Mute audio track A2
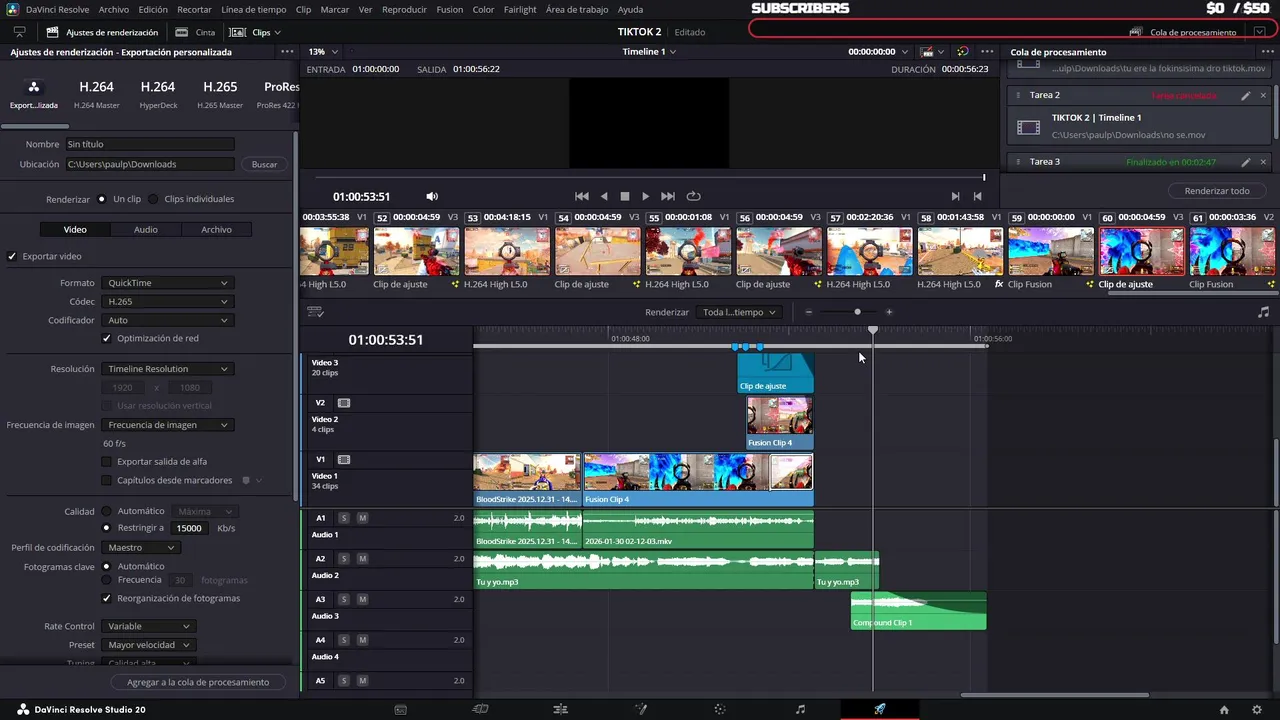Image resolution: width=1280 pixels, height=720 pixels. click(x=363, y=559)
